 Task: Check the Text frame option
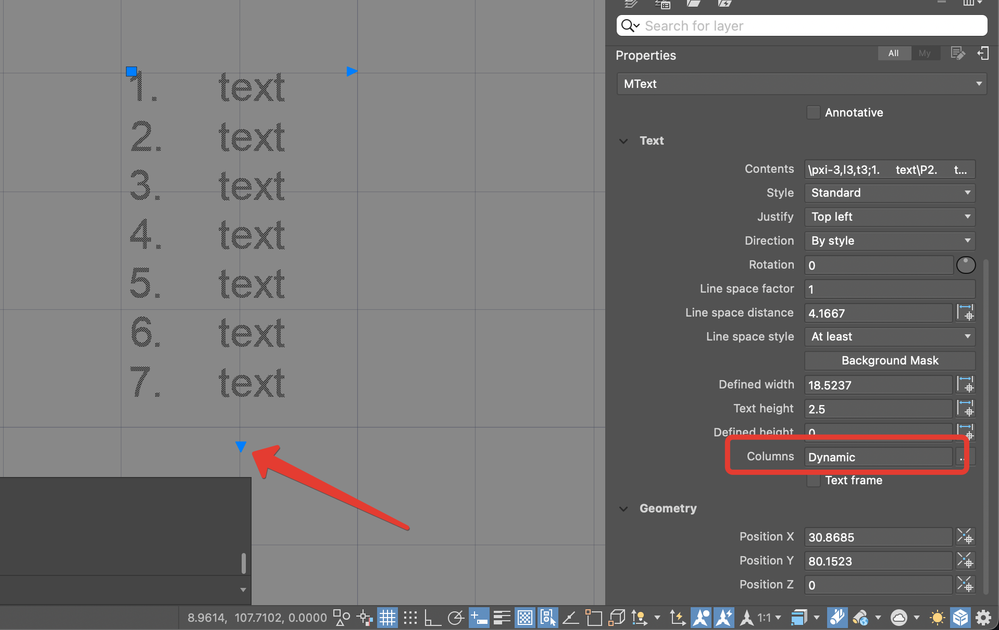[814, 480]
